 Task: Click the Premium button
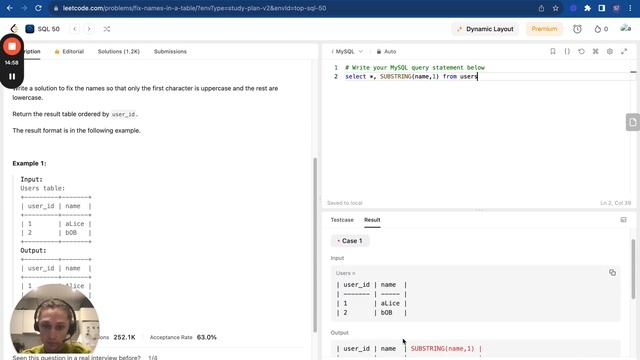[x=544, y=29]
